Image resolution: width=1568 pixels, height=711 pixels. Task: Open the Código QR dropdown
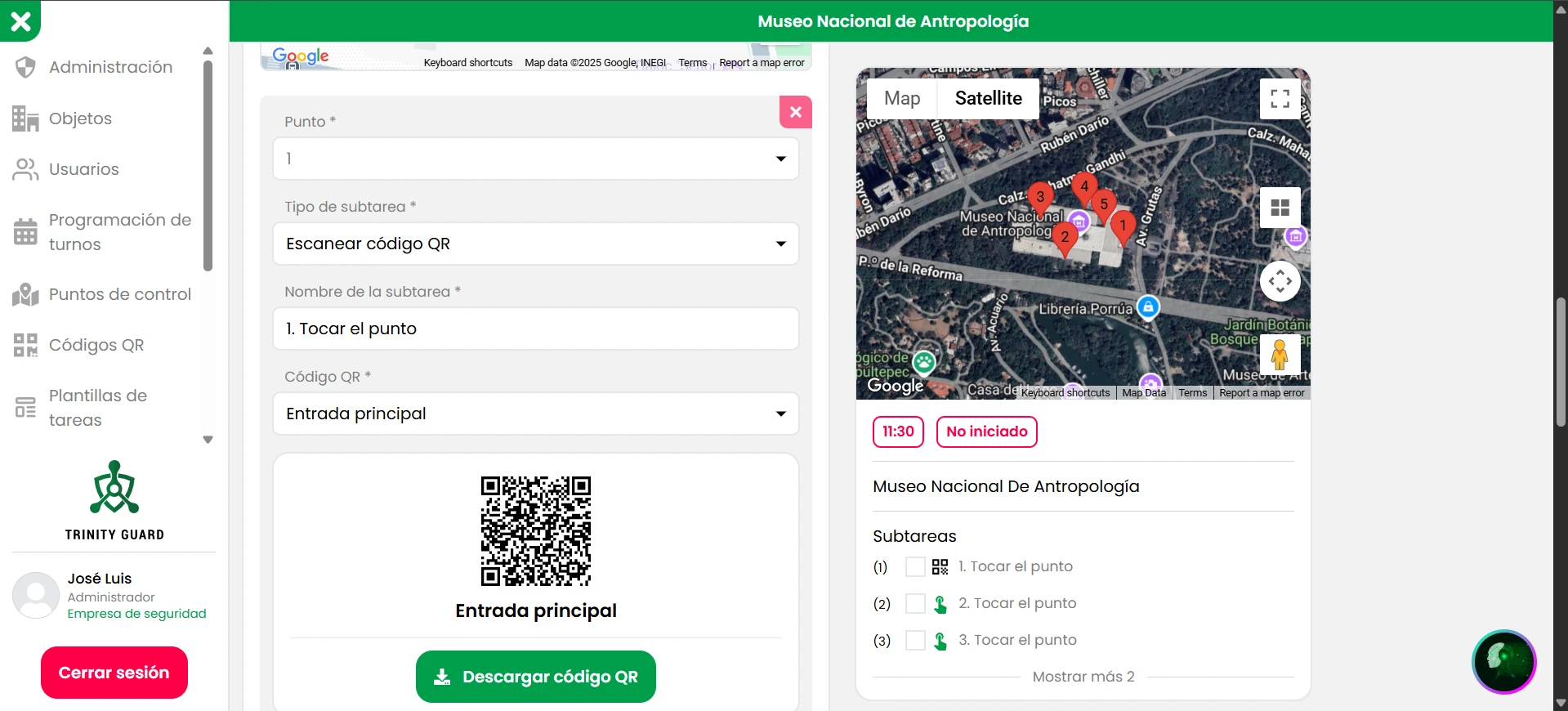(x=535, y=414)
